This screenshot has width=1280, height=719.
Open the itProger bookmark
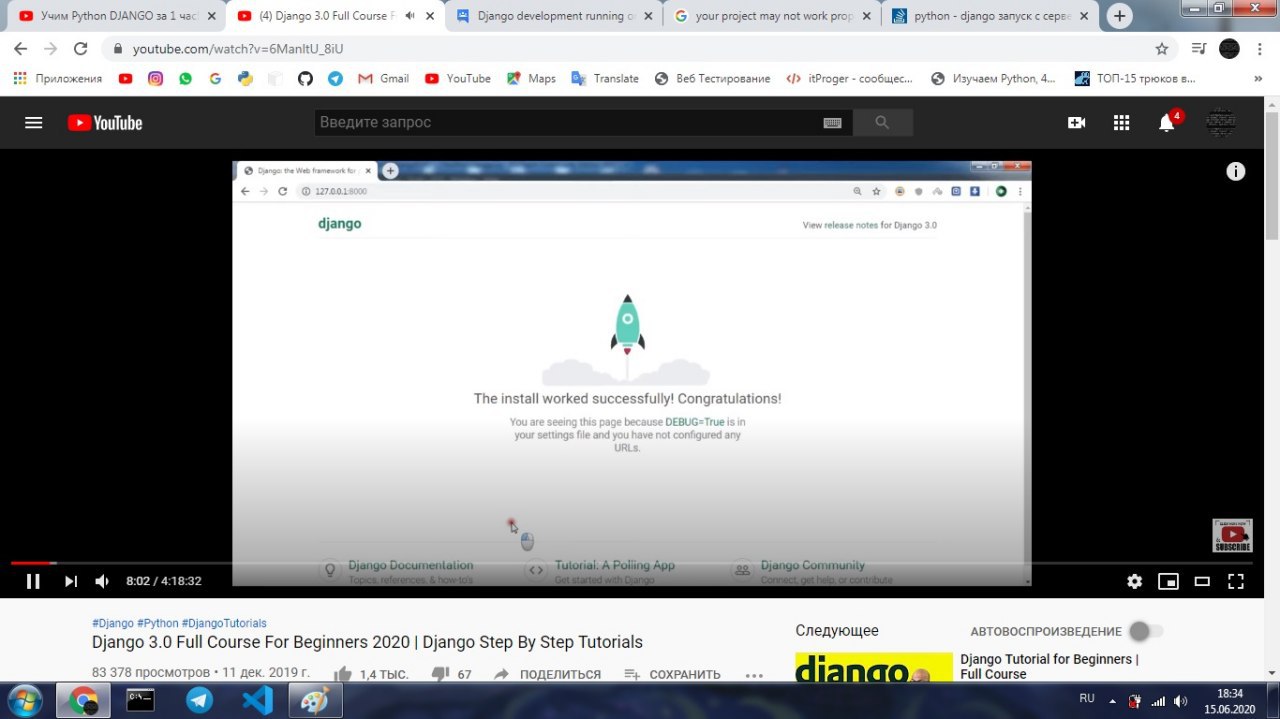[849, 78]
